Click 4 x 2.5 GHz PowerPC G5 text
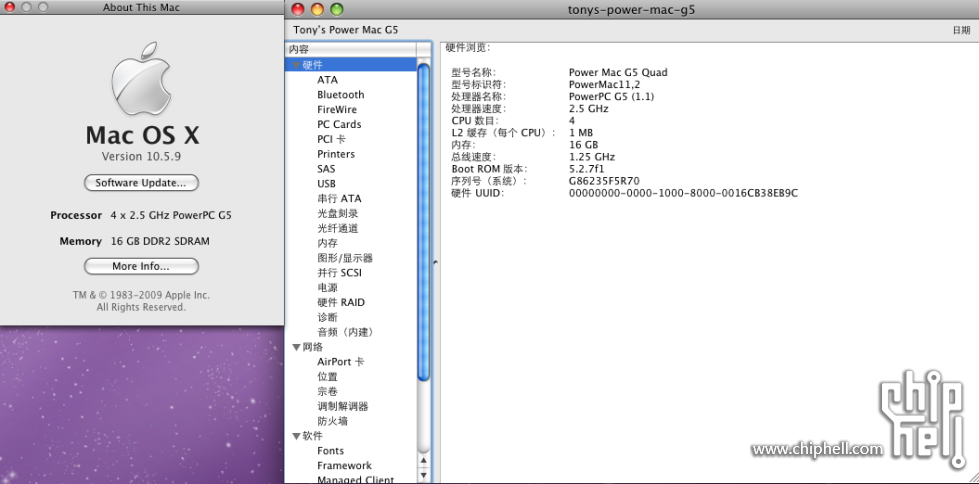This screenshot has height=484, width=979. pos(171,215)
